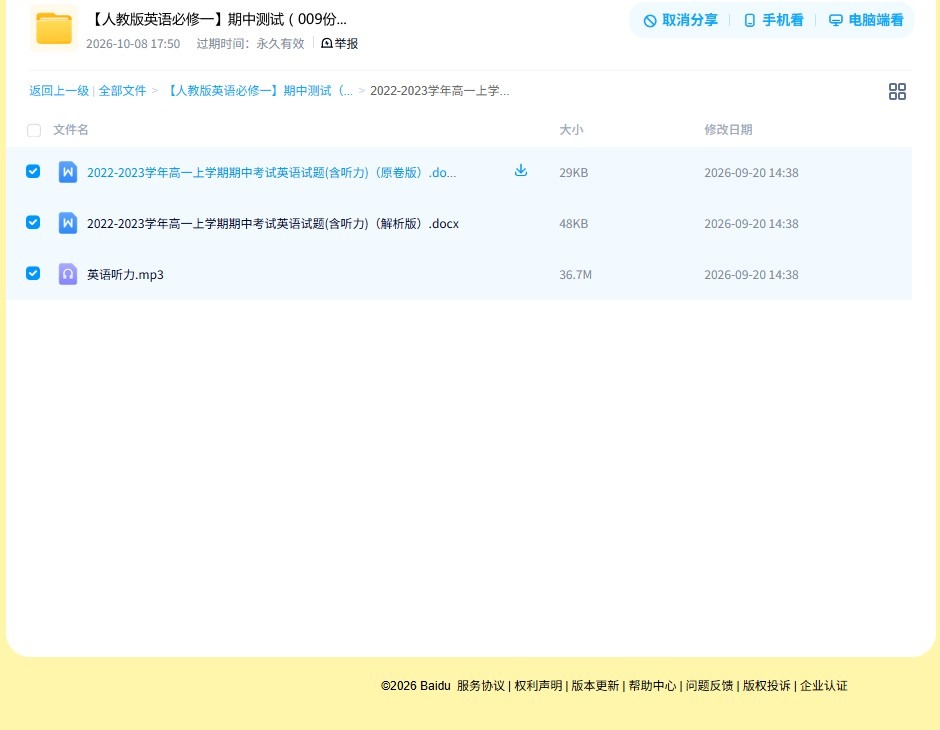
Task: Click 帮助中心 footer link
Action: click(x=652, y=686)
